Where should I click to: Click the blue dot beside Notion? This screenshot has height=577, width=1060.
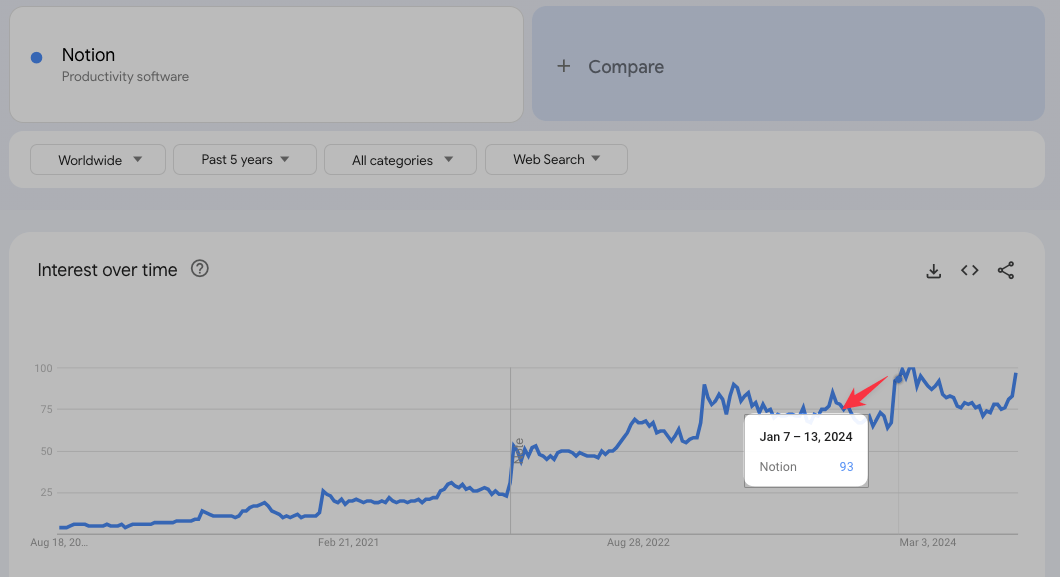(37, 57)
